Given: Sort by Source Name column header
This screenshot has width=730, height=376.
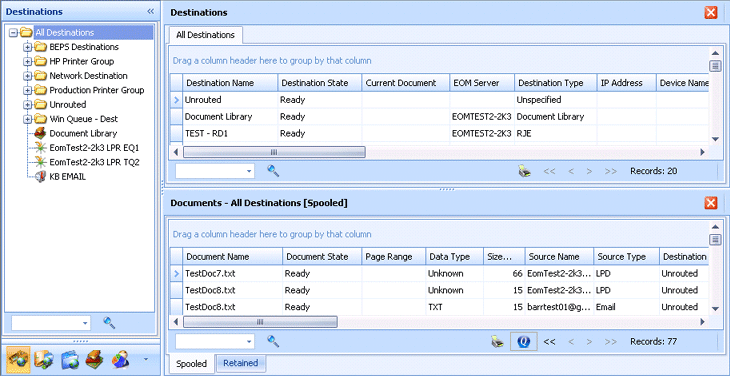Looking at the screenshot, I should tap(559, 256).
